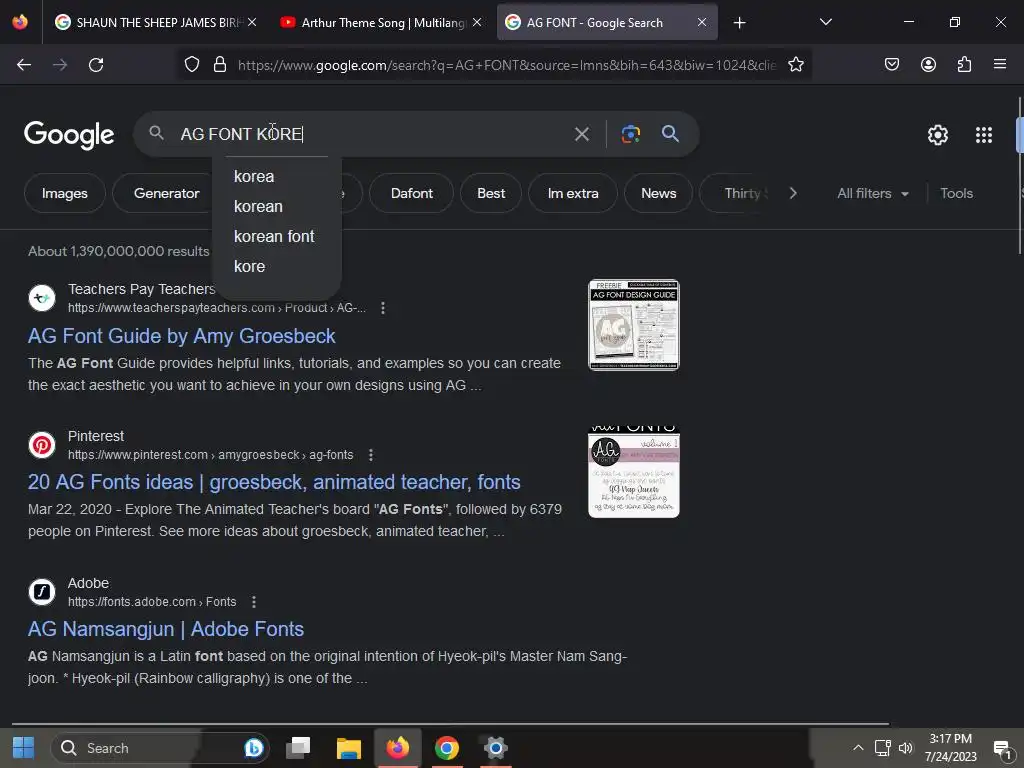Expand the list all tabs dropdown
Viewport: 1024px width, 768px height.
[x=825, y=22]
